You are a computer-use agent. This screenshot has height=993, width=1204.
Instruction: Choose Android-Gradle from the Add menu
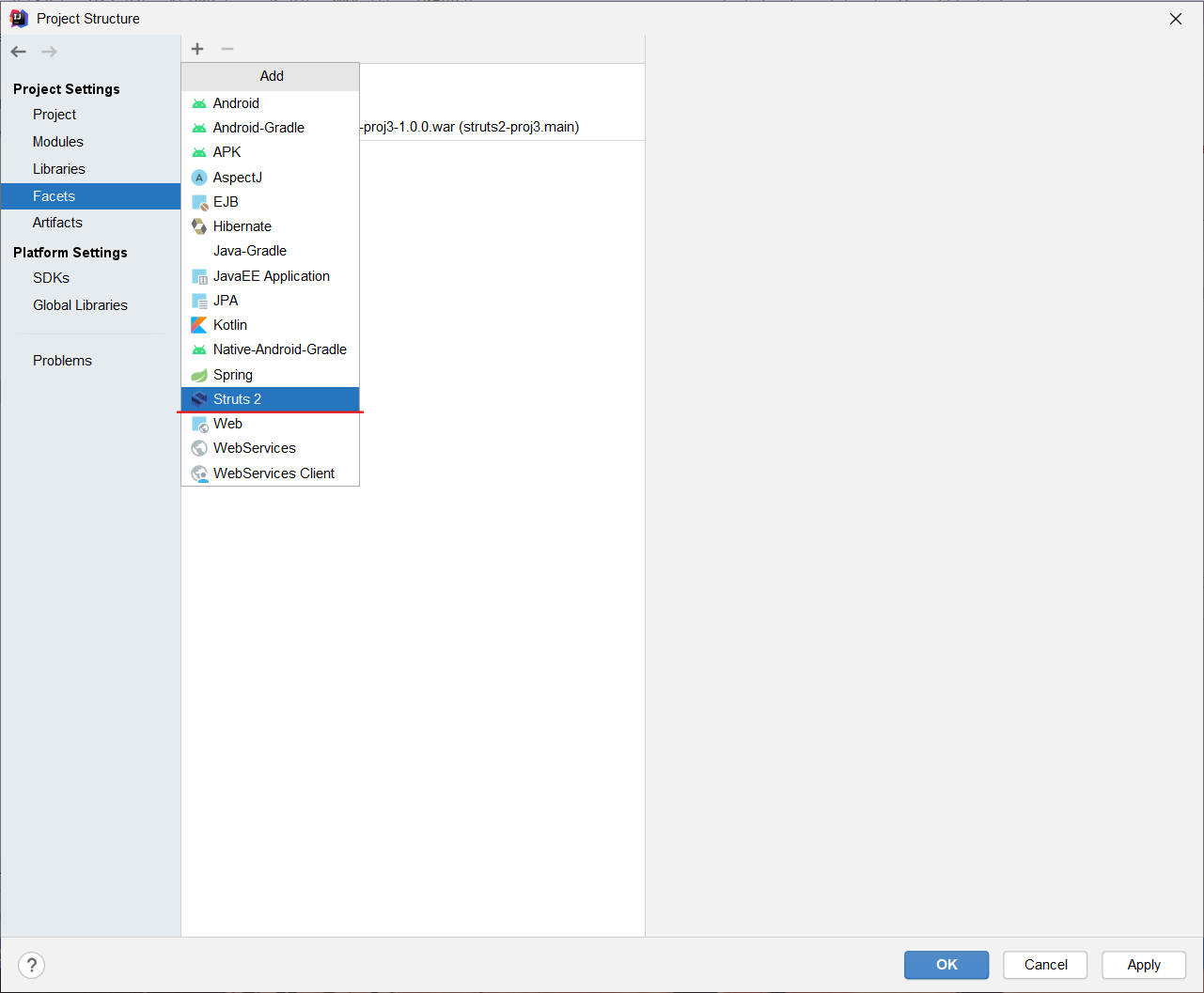pyautogui.click(x=270, y=128)
